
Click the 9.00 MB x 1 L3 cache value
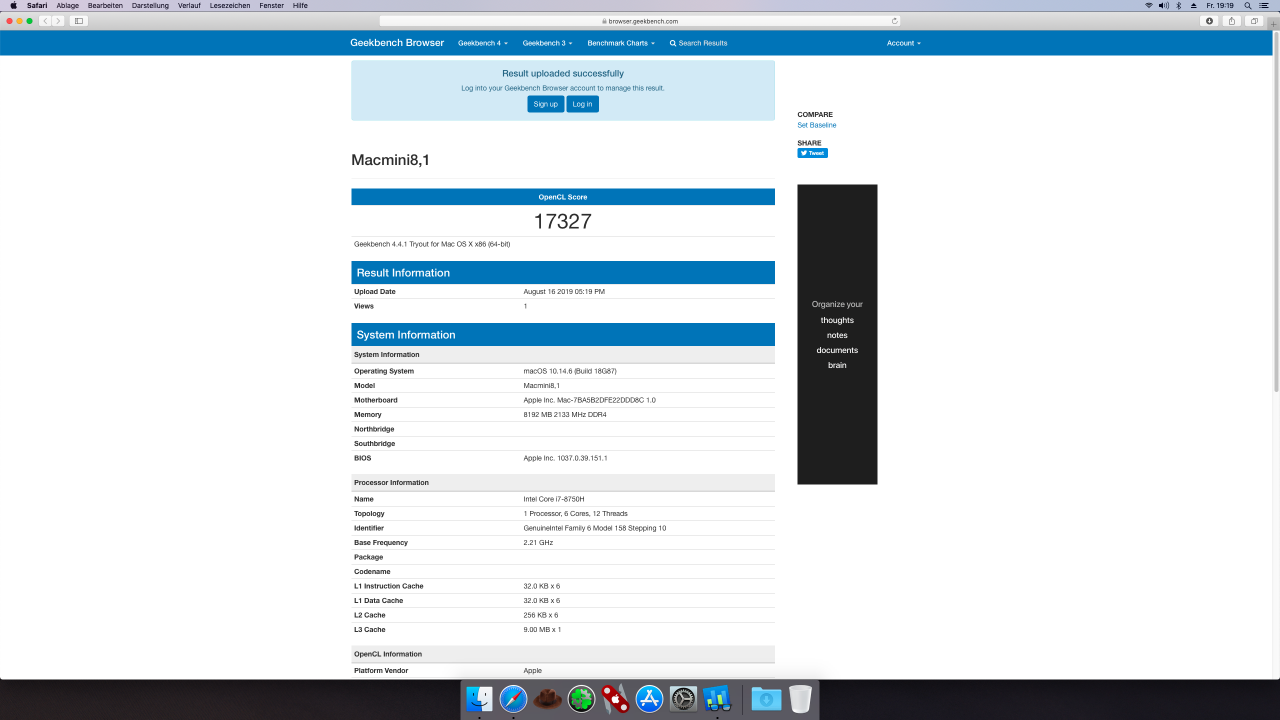(x=542, y=629)
